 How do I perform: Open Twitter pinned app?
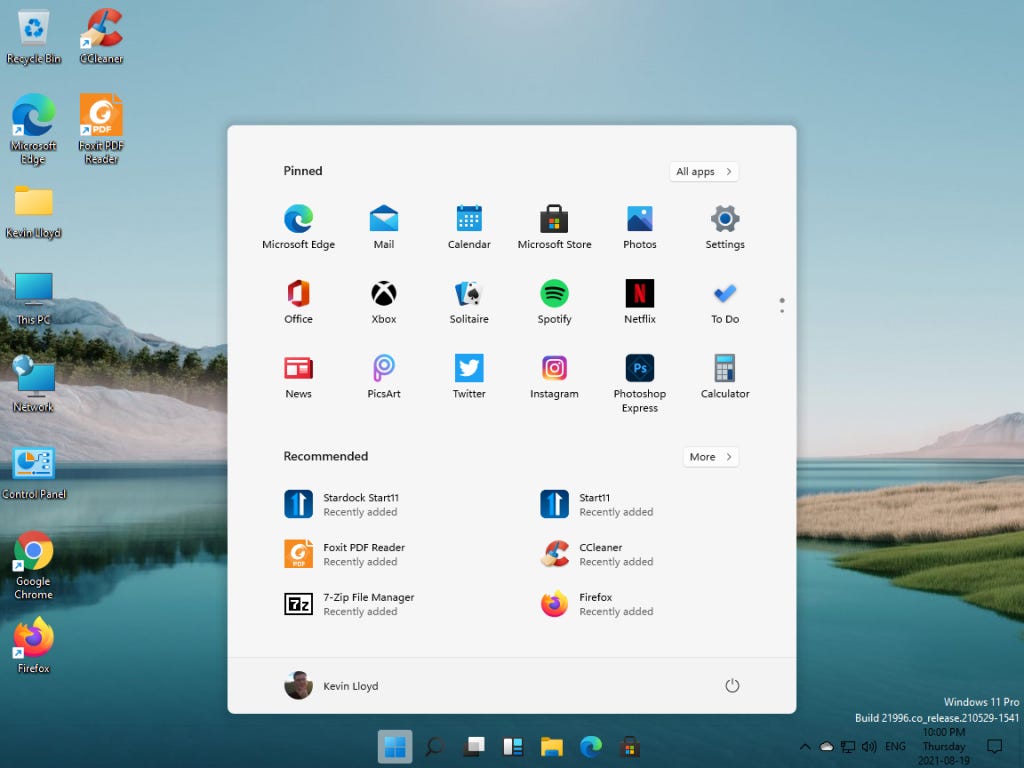[469, 376]
